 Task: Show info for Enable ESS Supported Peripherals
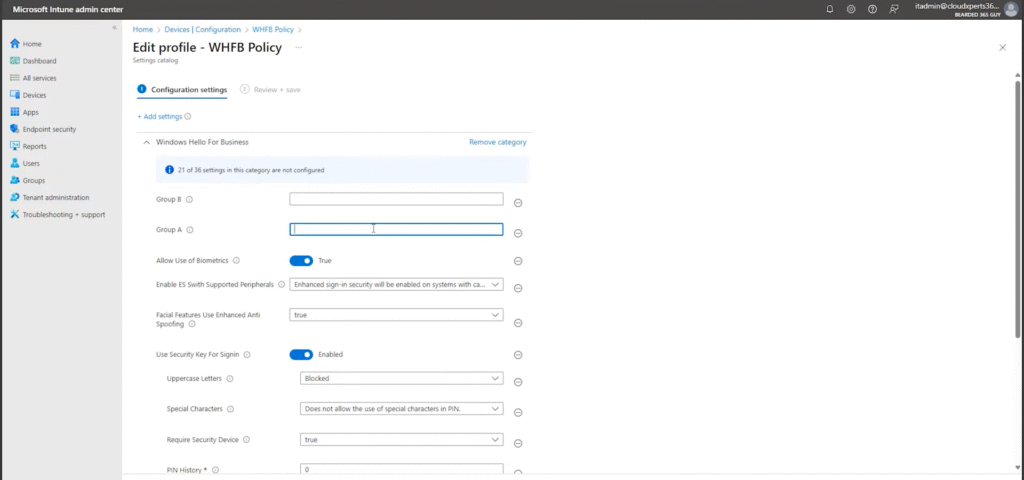pos(281,285)
